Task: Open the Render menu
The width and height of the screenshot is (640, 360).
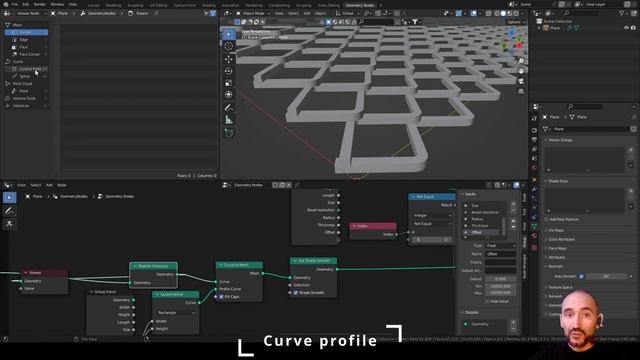Action: [x=40, y=4]
